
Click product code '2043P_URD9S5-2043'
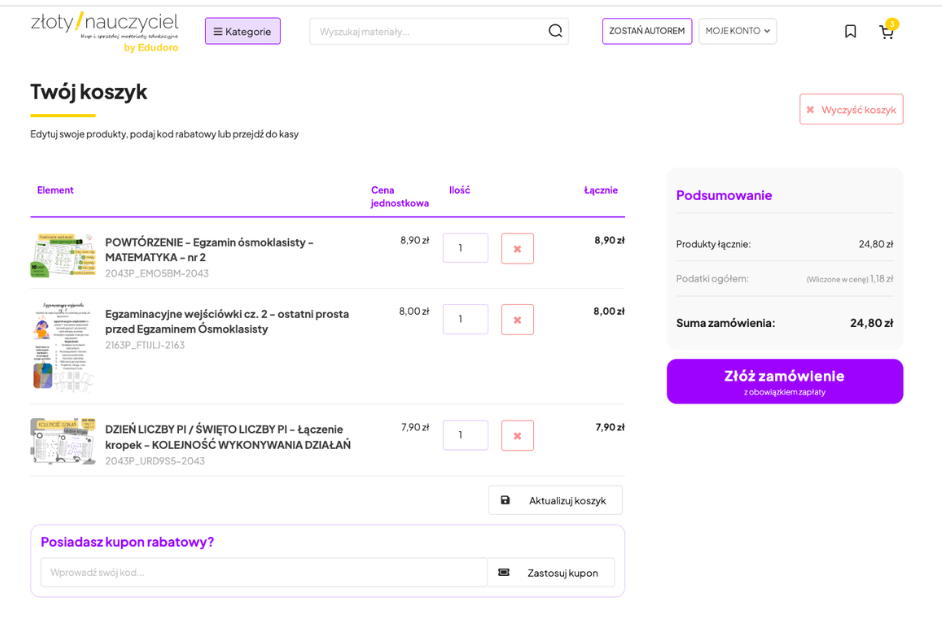155,461
